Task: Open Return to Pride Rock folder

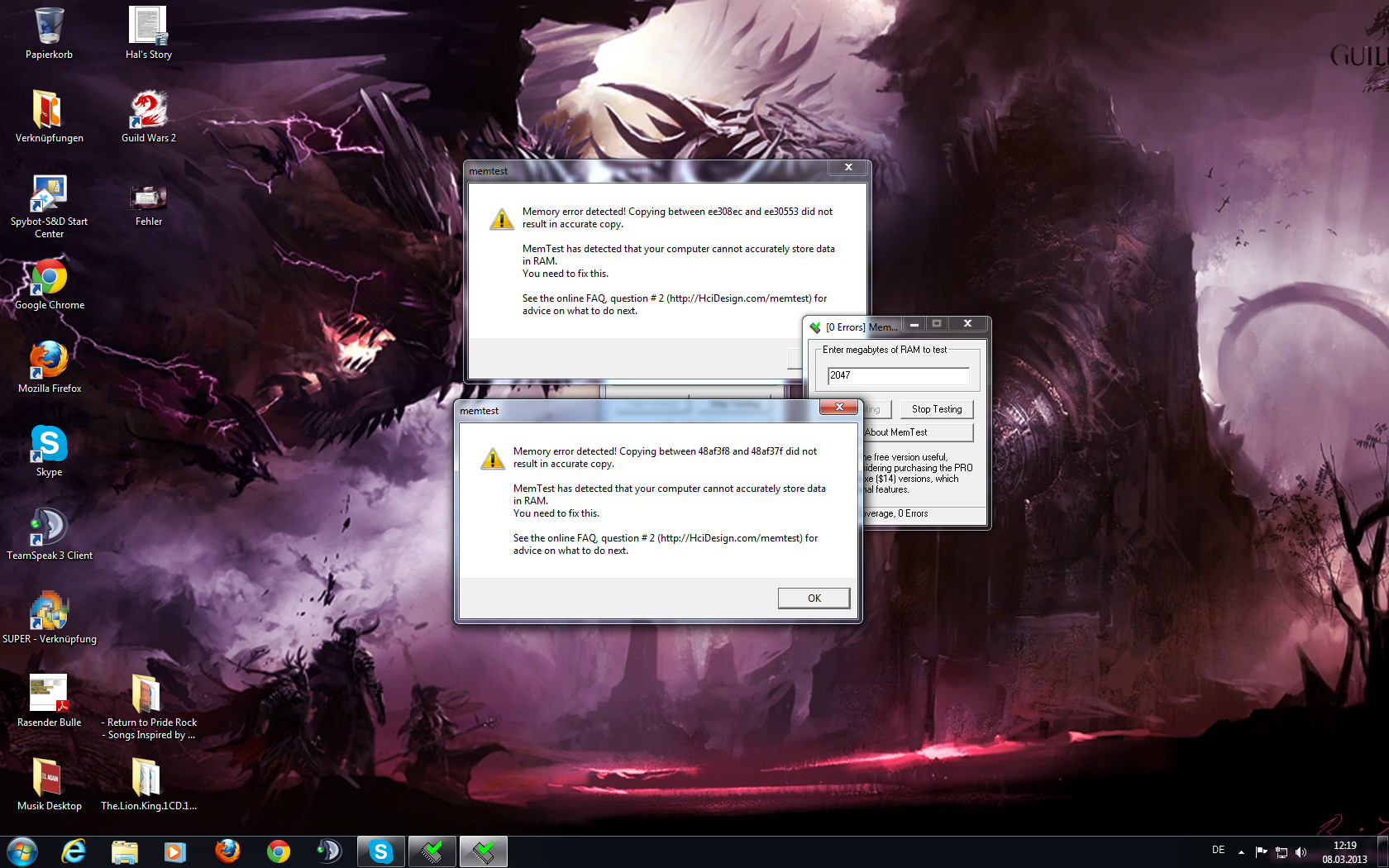Action: [149, 707]
